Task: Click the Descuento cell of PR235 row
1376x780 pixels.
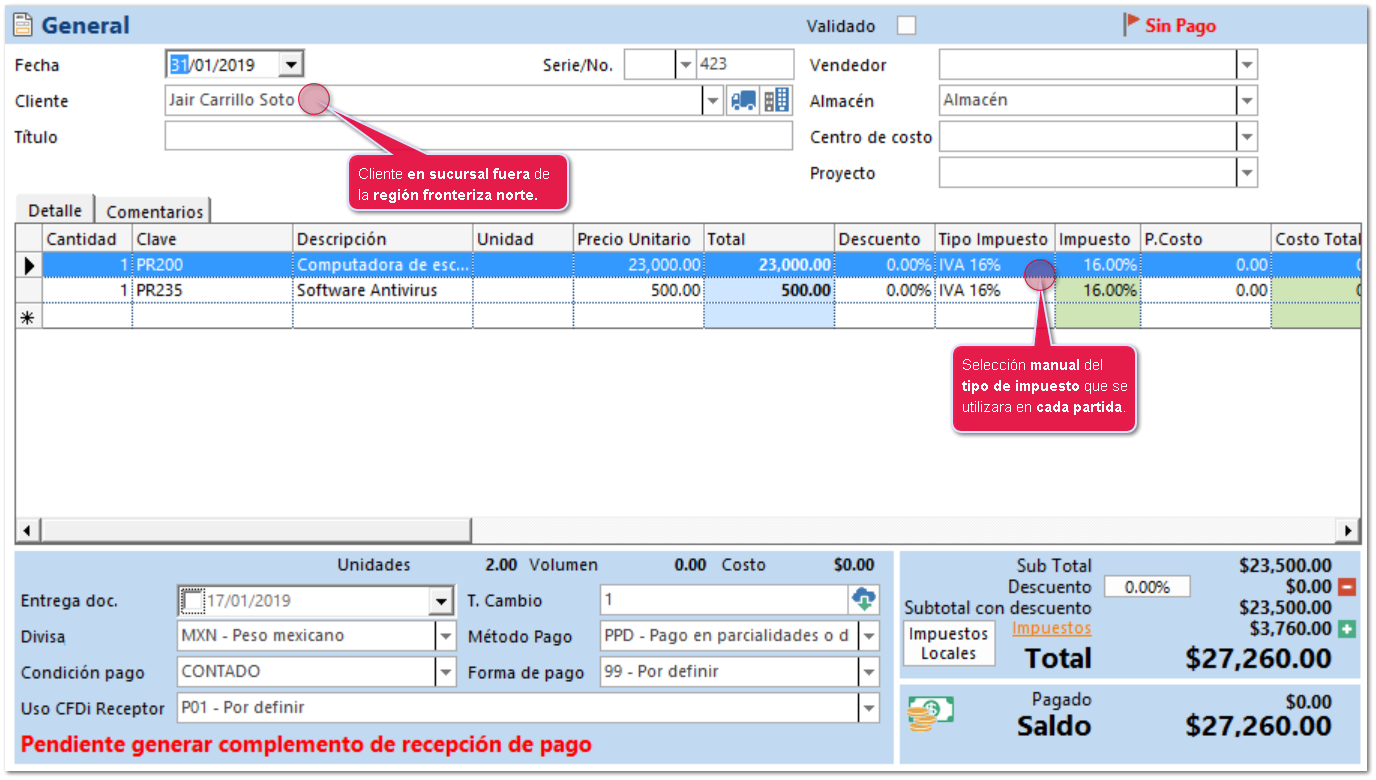Action: [x=884, y=290]
